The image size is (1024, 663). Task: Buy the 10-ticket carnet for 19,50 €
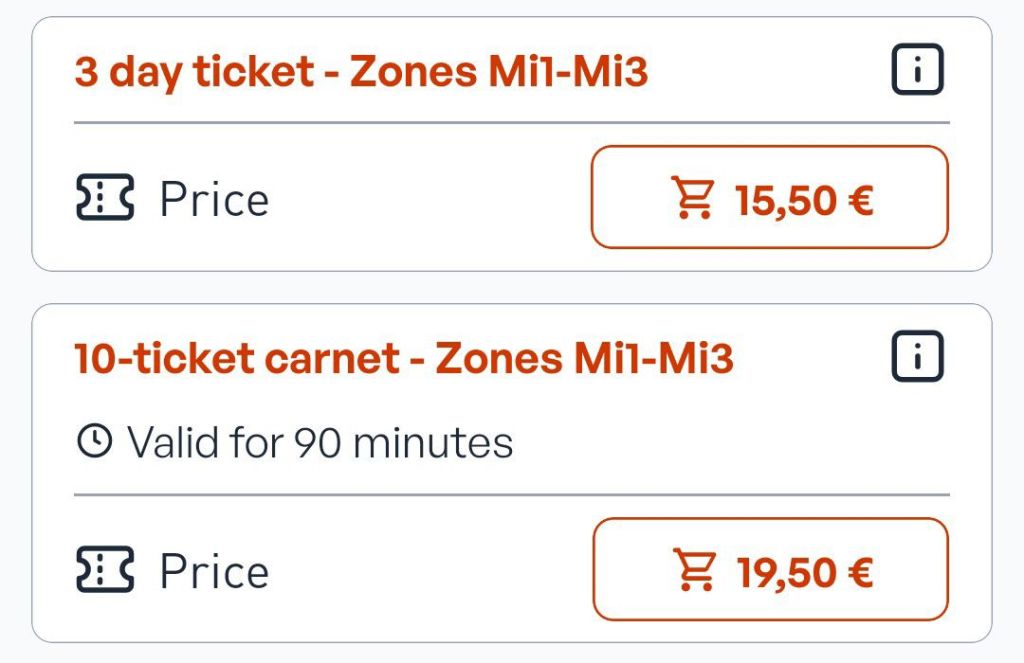(769, 570)
